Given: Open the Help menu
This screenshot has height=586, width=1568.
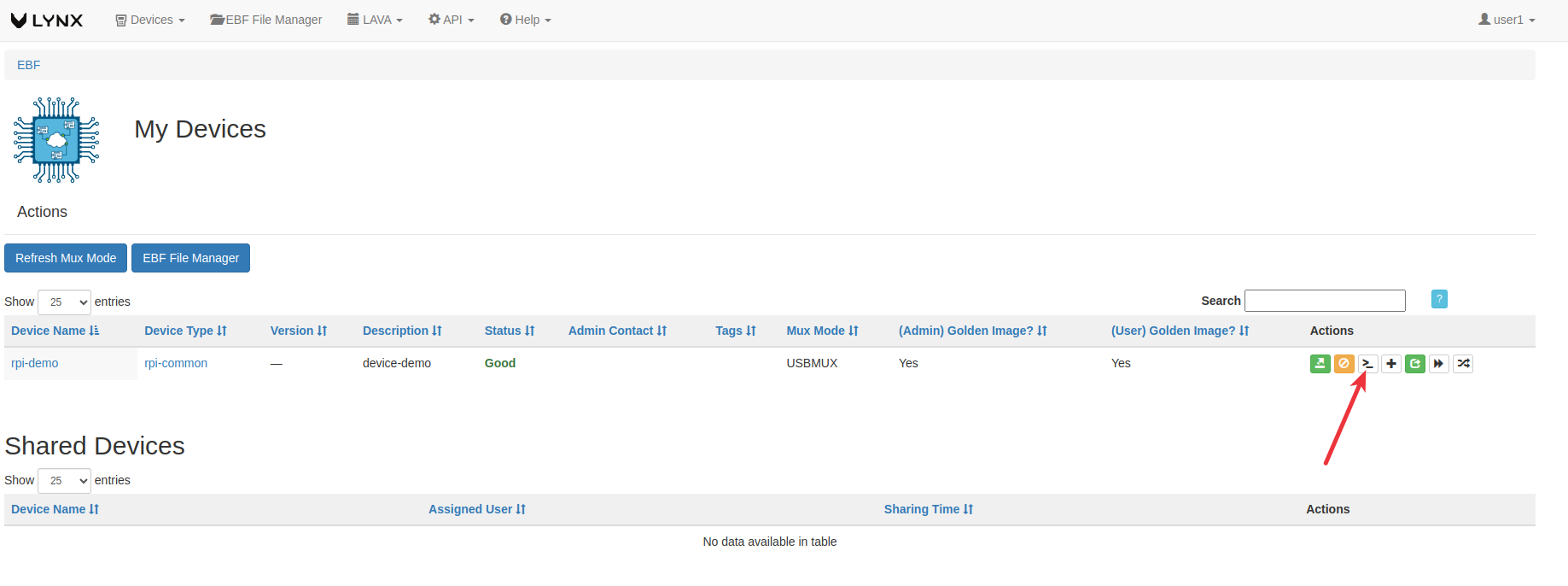Looking at the screenshot, I should (526, 20).
